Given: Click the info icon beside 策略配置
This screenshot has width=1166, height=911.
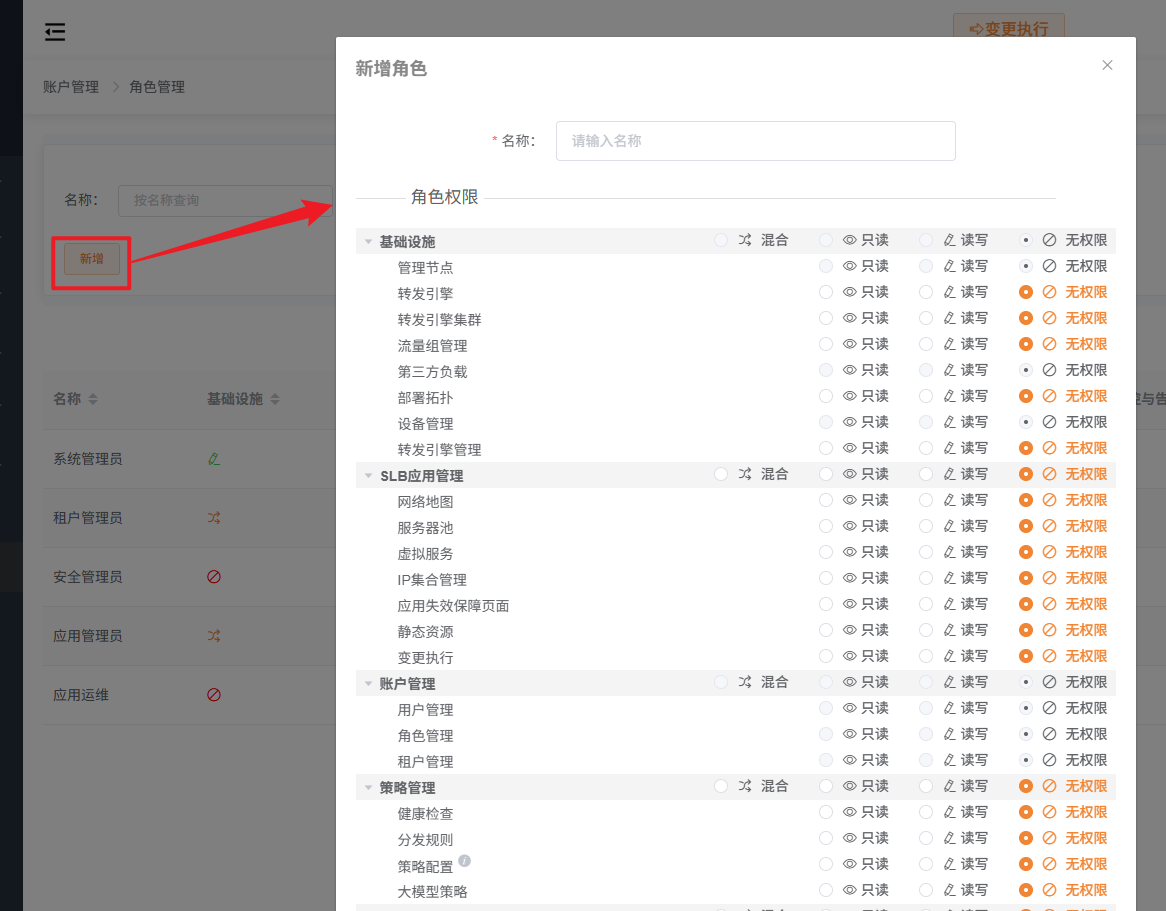Looking at the screenshot, I should pos(465,861).
